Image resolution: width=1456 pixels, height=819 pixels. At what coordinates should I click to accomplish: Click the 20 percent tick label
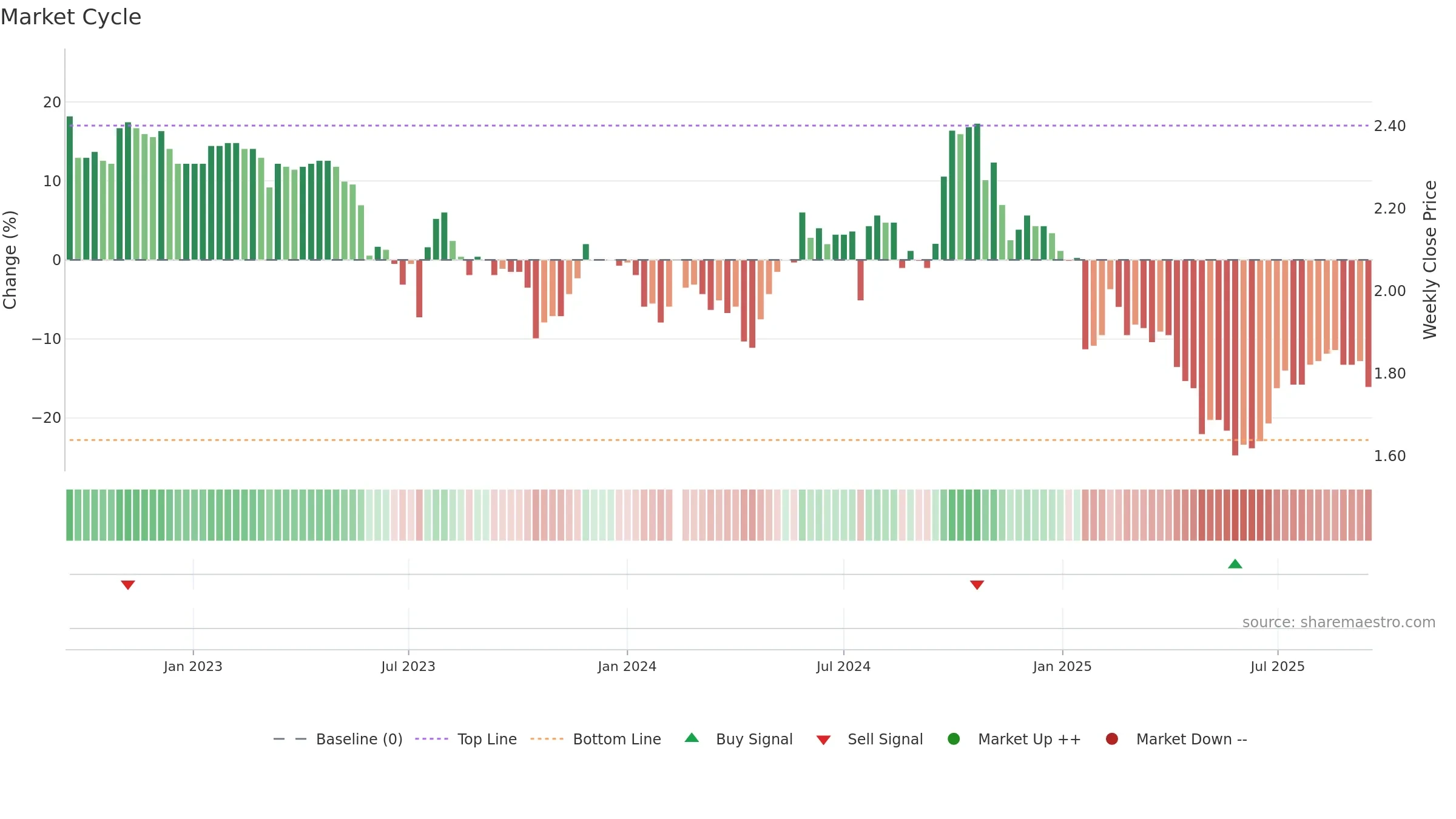click(52, 103)
